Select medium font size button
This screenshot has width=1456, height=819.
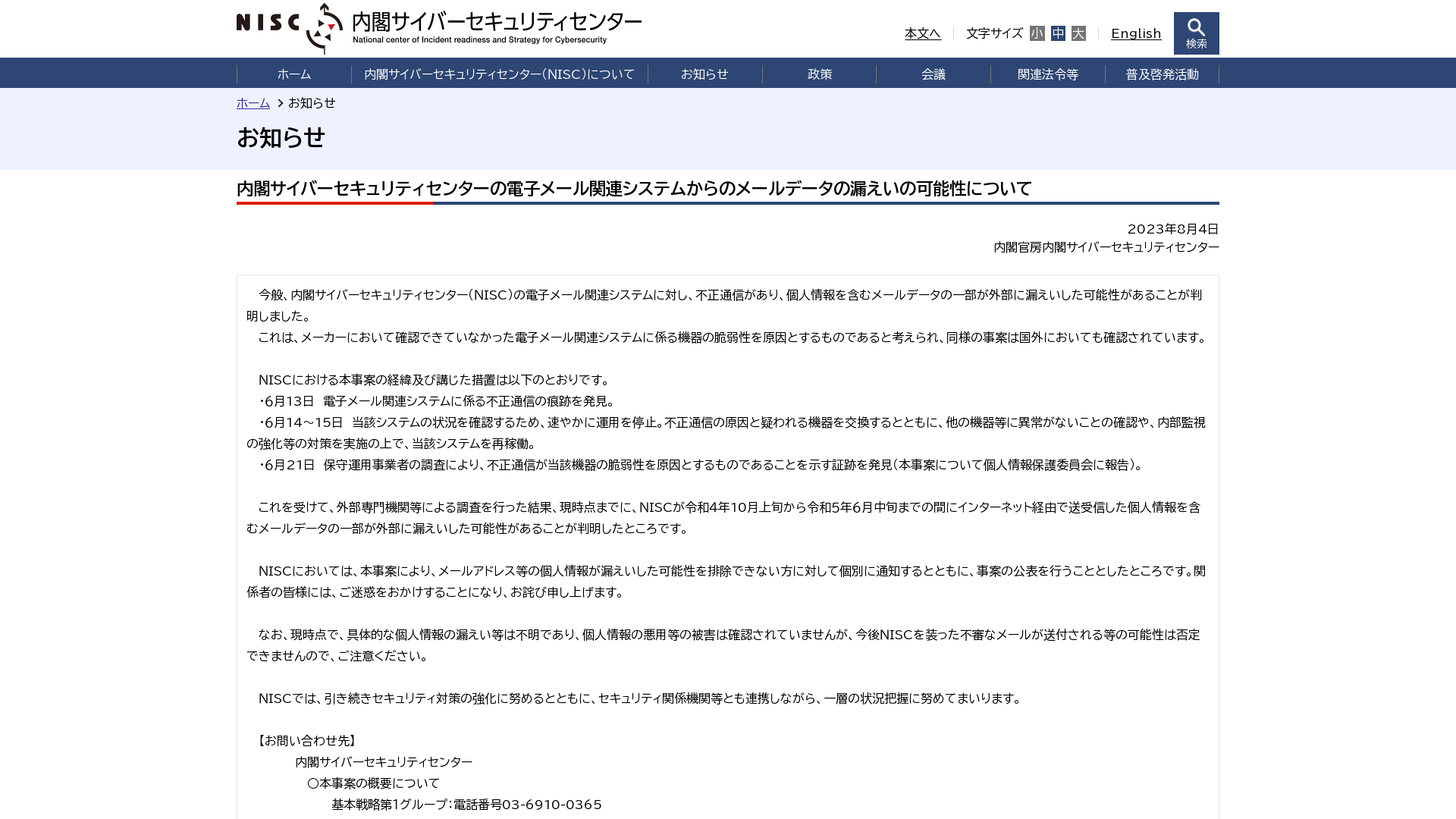click(1058, 33)
